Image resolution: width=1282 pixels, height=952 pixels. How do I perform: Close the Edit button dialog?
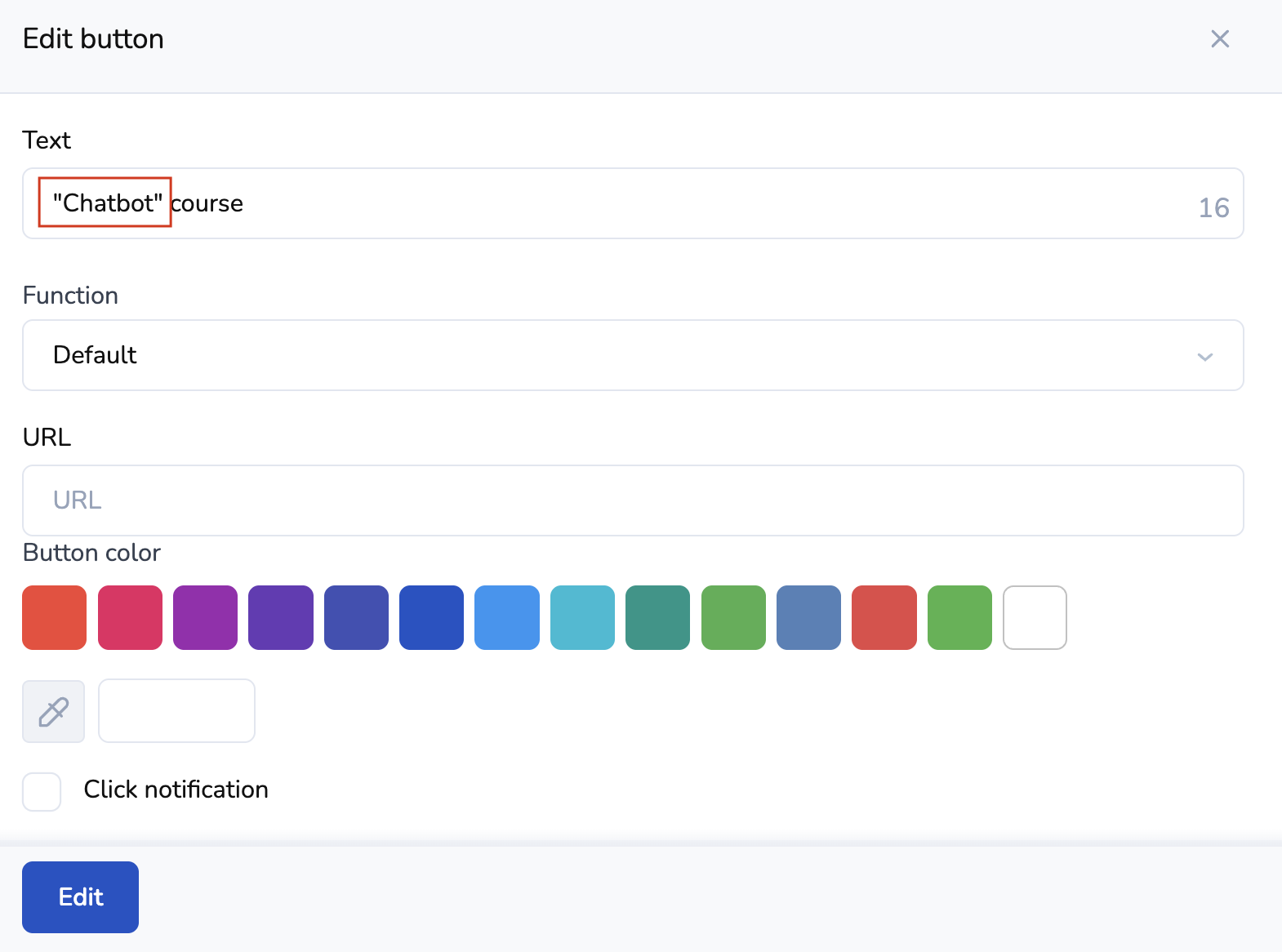1220,39
